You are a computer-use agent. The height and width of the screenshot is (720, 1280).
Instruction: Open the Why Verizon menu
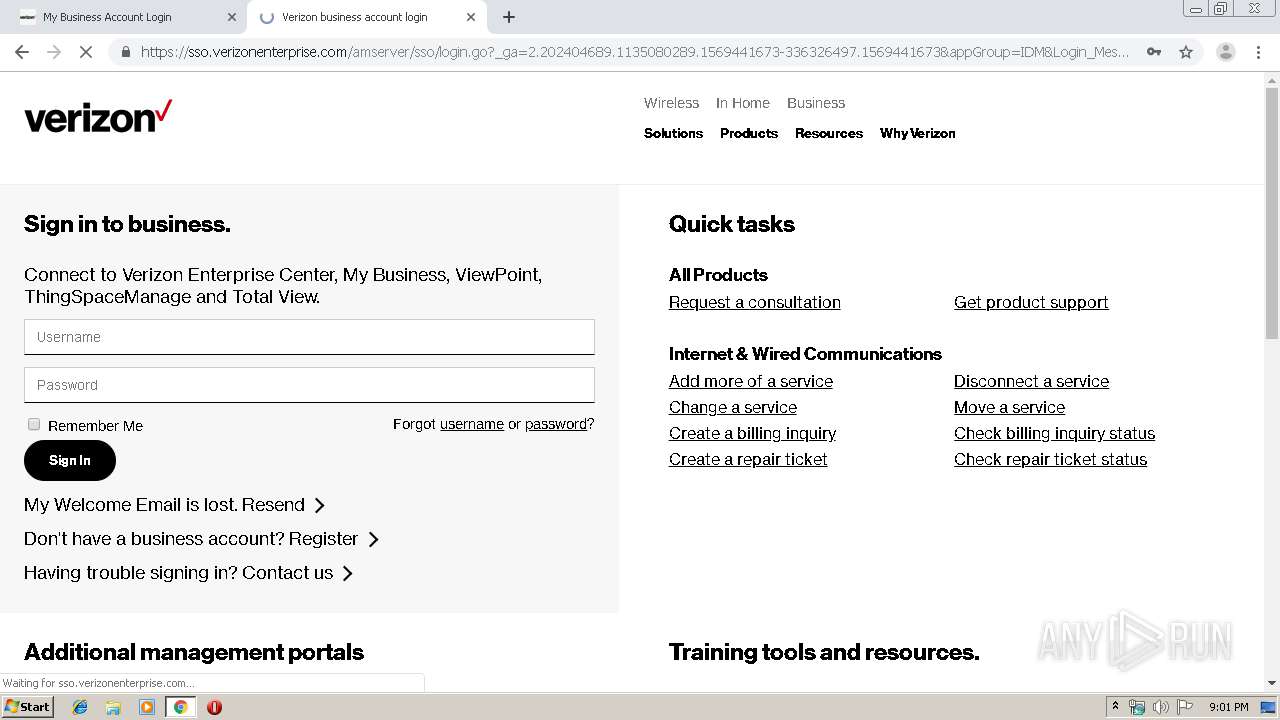(917, 133)
